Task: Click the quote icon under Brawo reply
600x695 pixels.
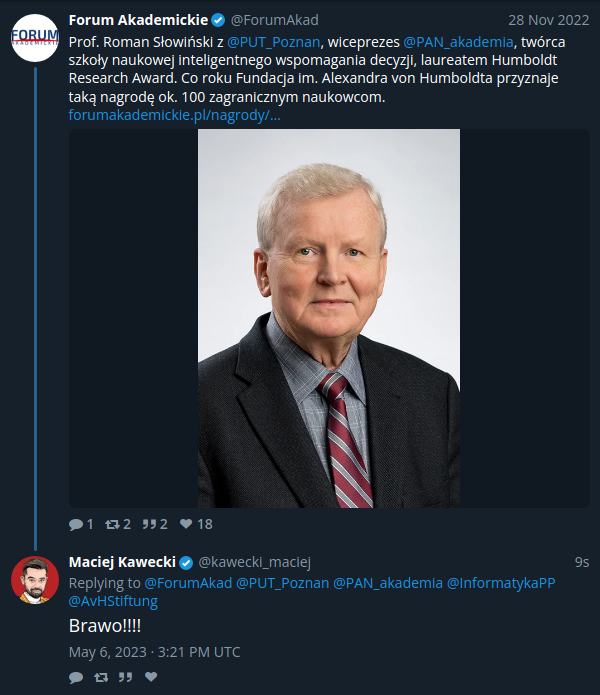Action: coord(125,677)
